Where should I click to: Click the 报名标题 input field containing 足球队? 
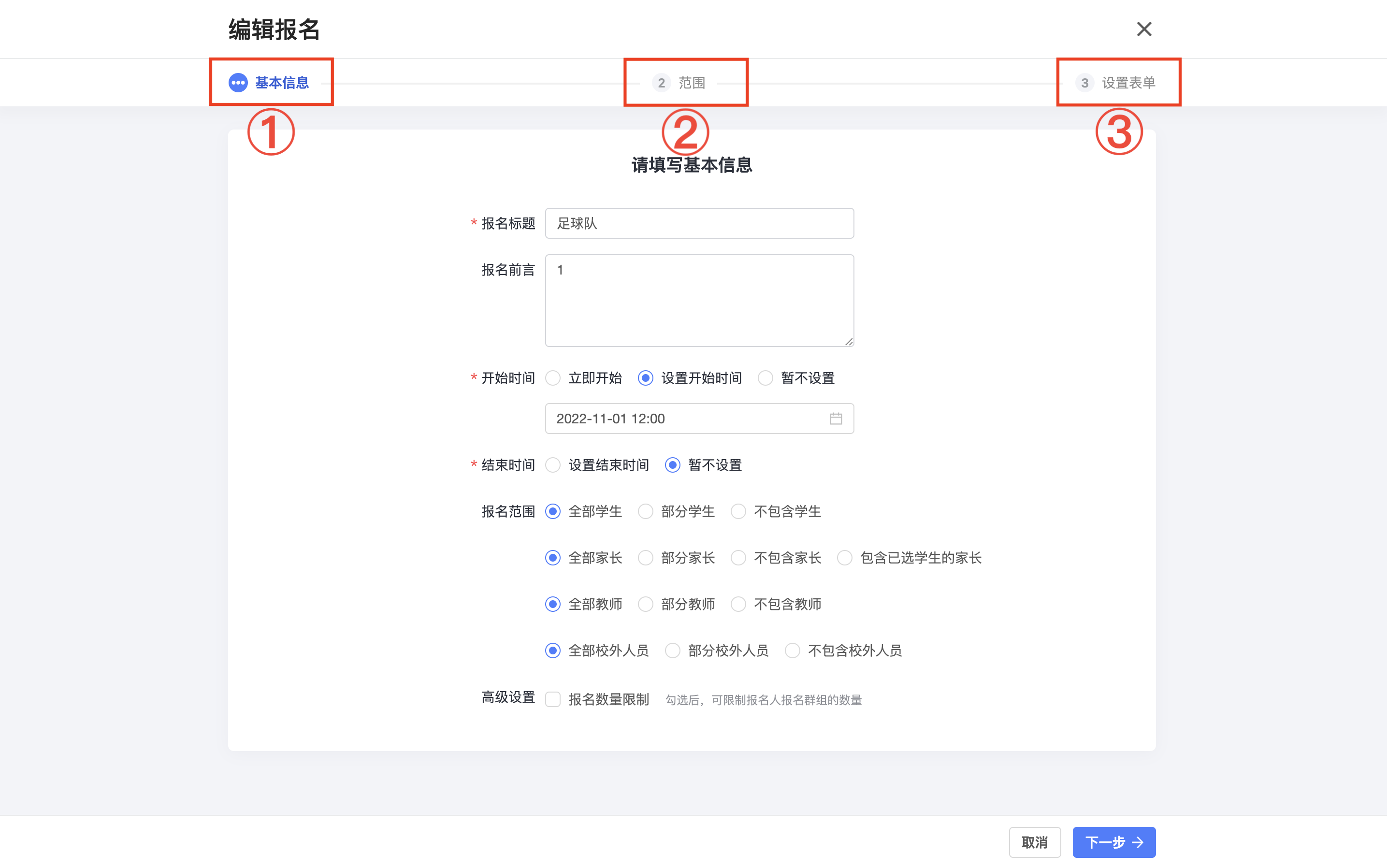(x=699, y=223)
